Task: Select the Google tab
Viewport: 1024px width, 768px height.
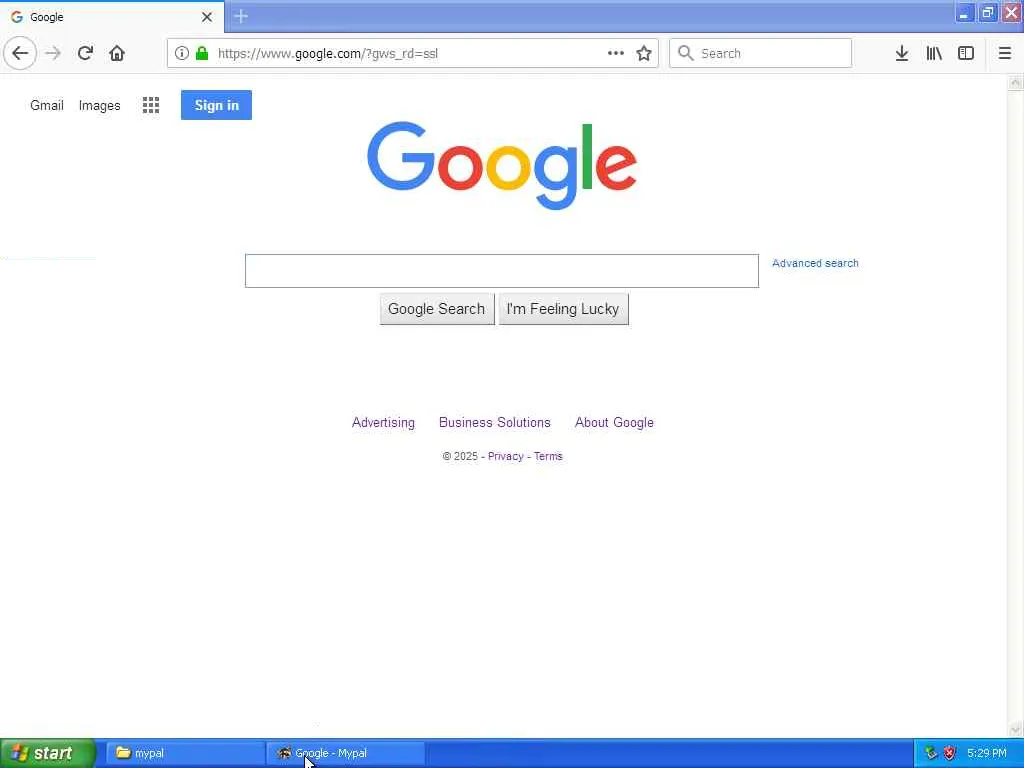Action: [x=112, y=17]
